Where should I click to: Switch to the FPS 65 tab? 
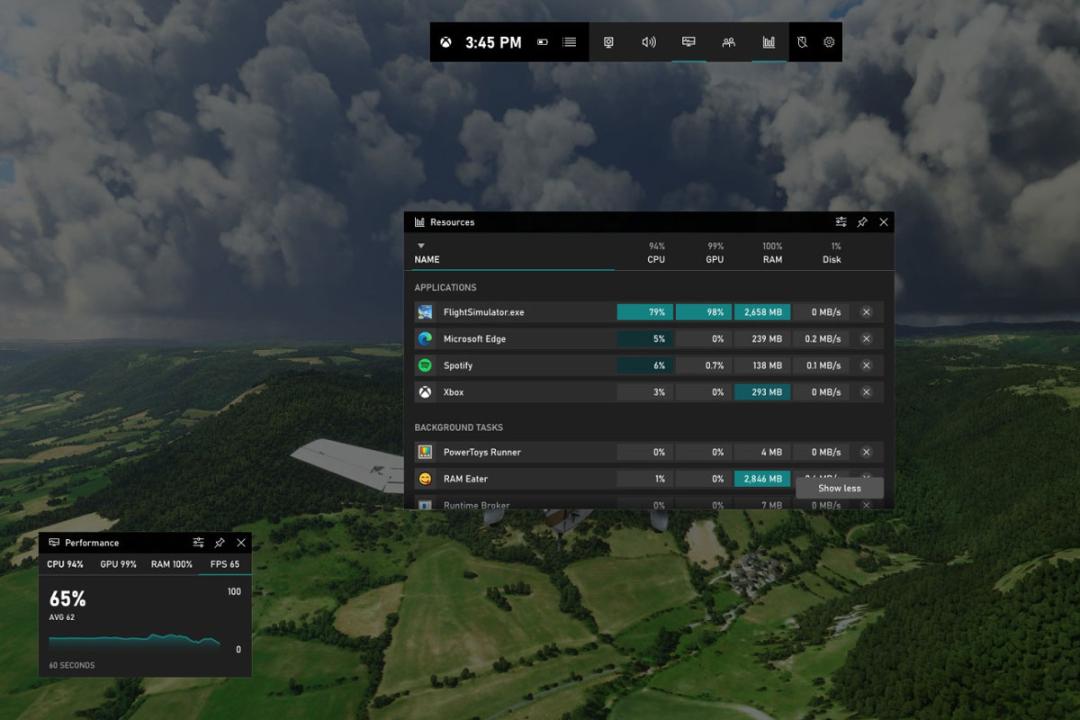point(225,564)
